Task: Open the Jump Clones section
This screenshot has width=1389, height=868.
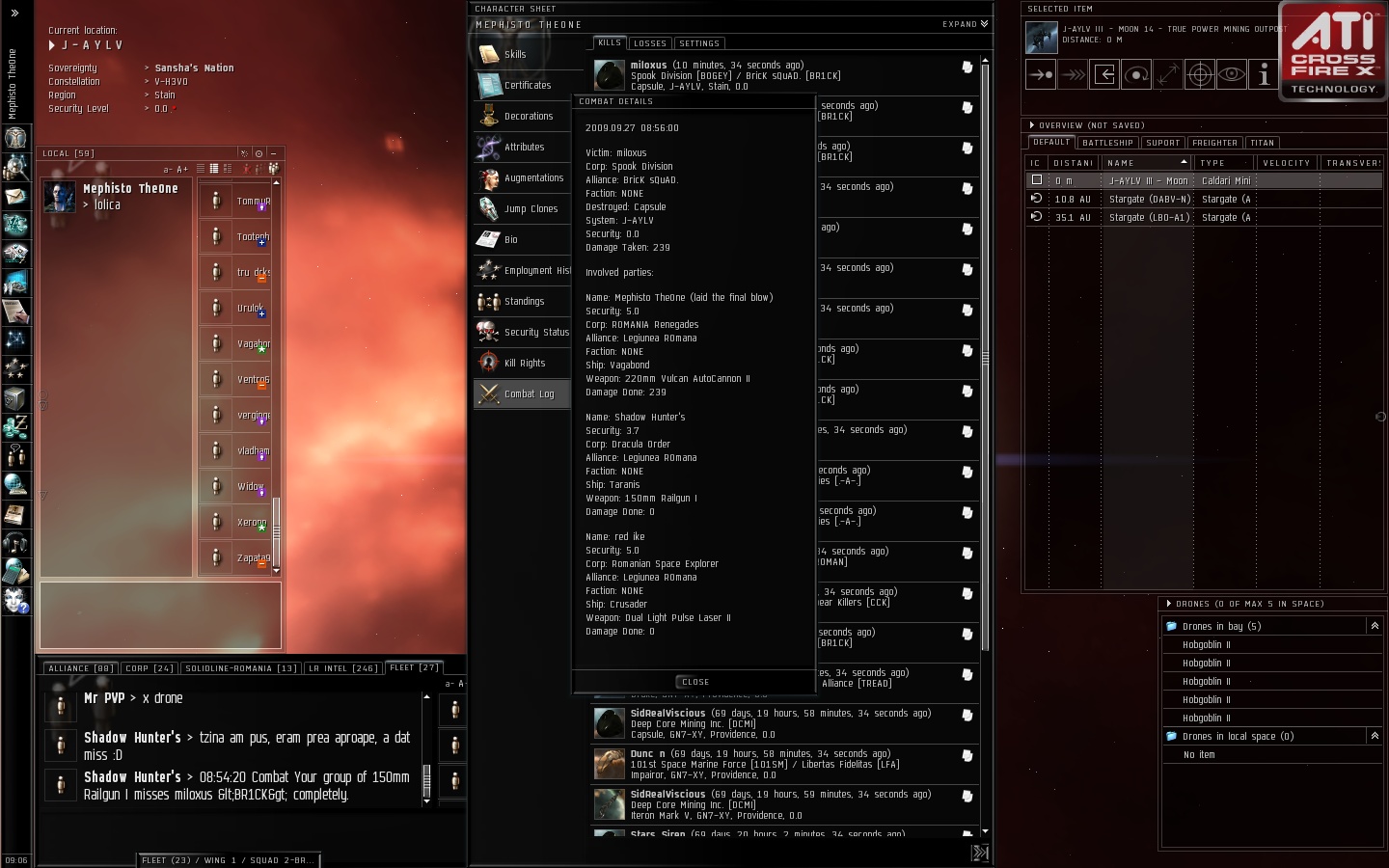Action: [x=522, y=208]
